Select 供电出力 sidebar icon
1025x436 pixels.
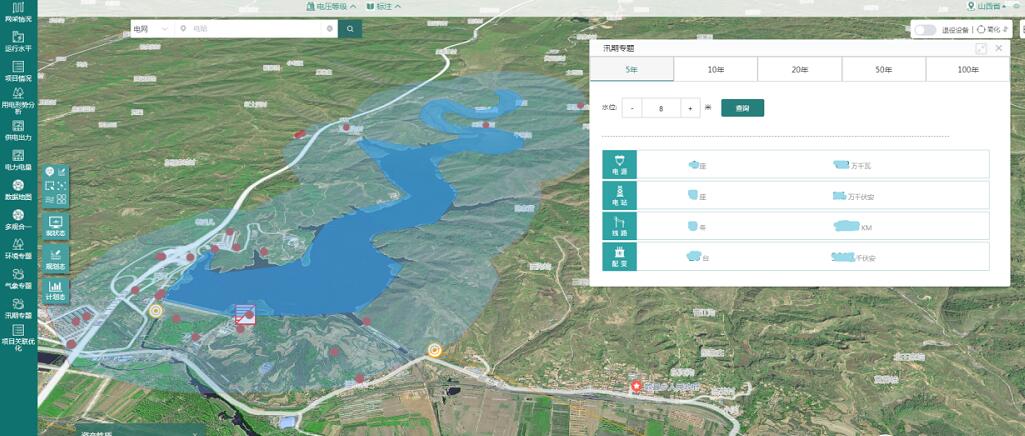click(x=18, y=130)
